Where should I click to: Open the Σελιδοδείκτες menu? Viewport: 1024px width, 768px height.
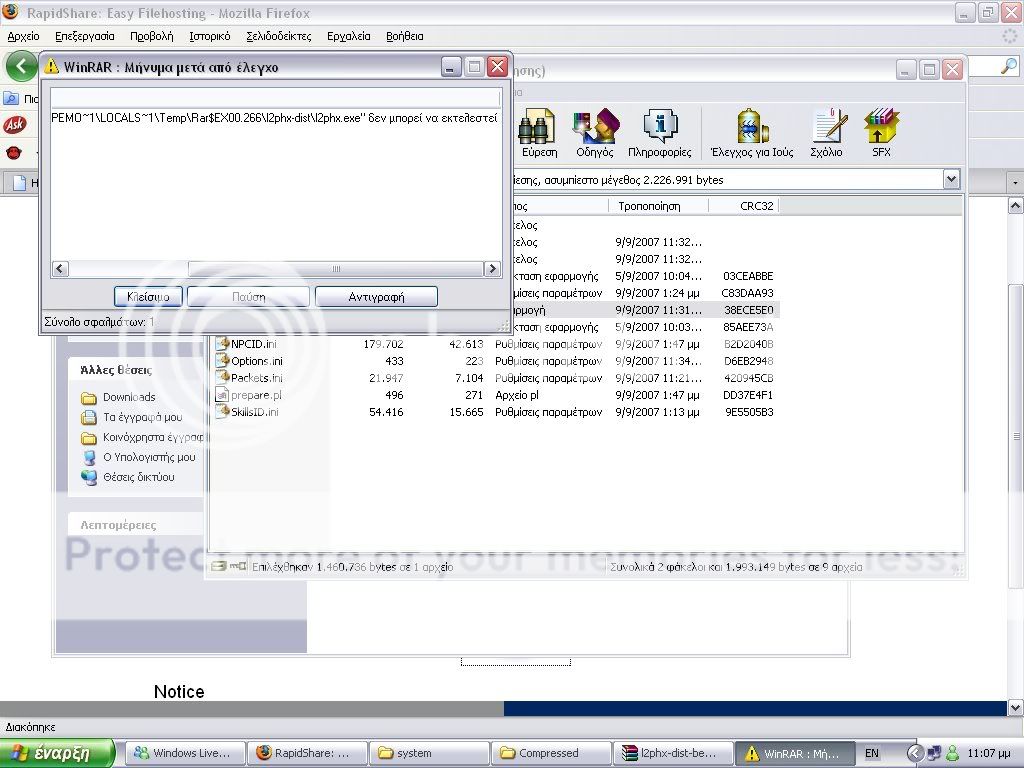pyautogui.click(x=278, y=36)
